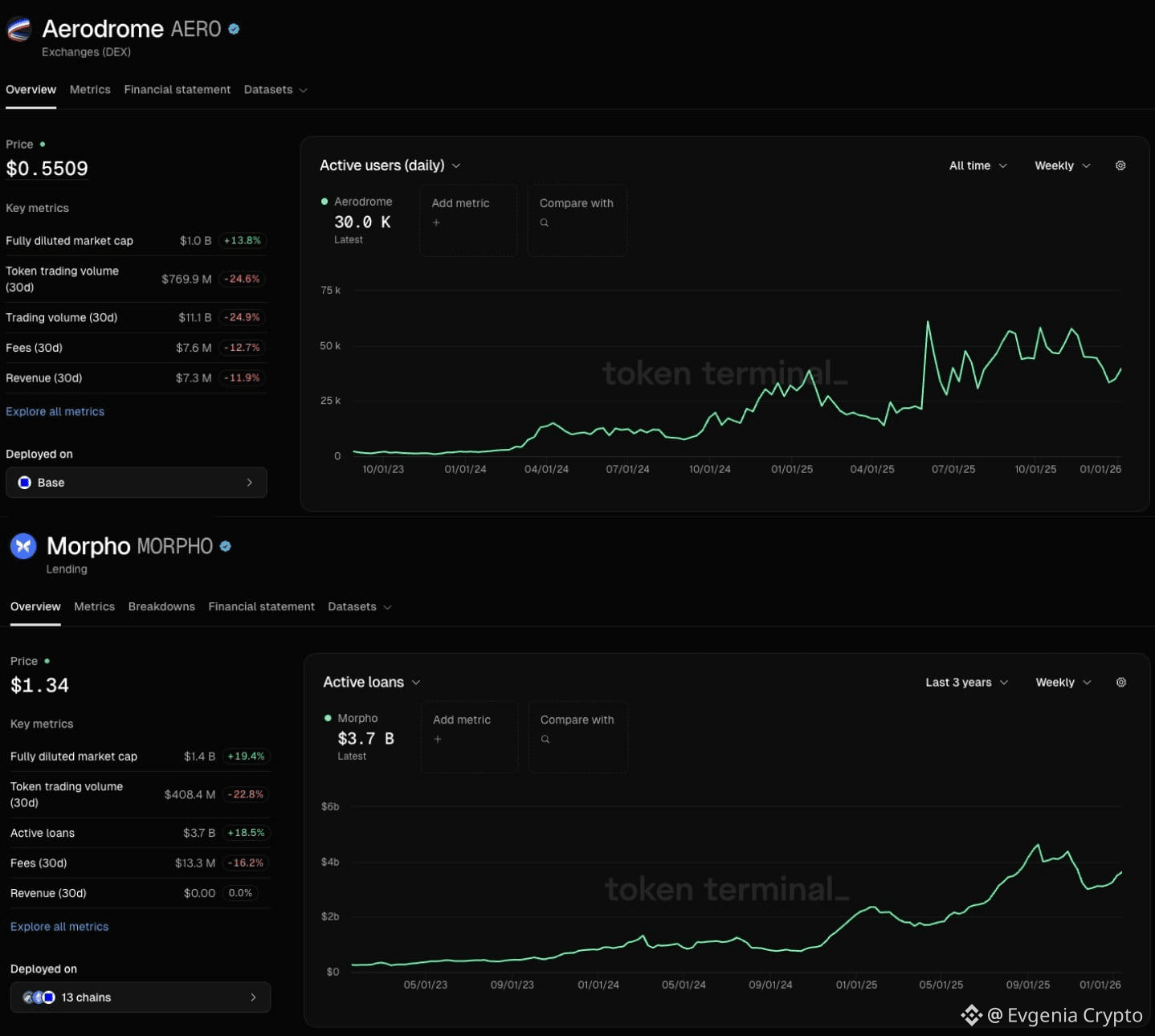
Task: Click the Add metric plus on Morpho chart
Action: (x=438, y=739)
